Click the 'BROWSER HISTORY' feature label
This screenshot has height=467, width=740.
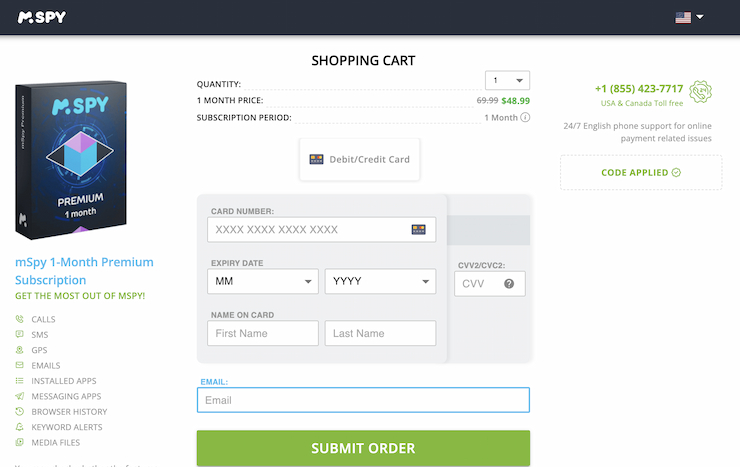pos(69,412)
